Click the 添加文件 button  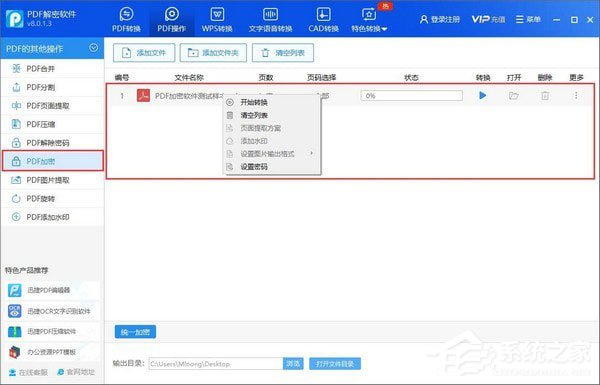(144, 53)
